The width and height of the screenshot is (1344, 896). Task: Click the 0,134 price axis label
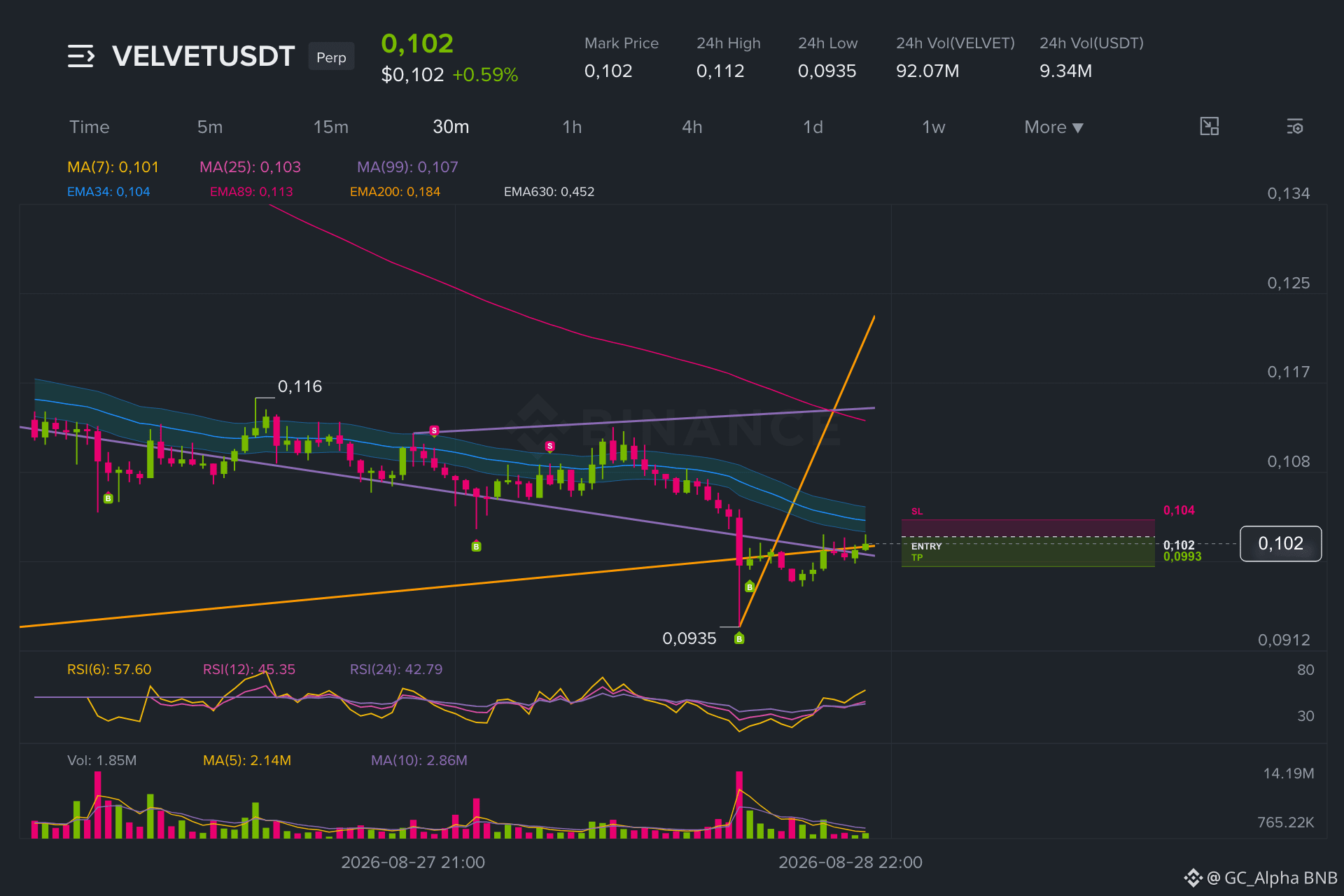pyautogui.click(x=1288, y=193)
